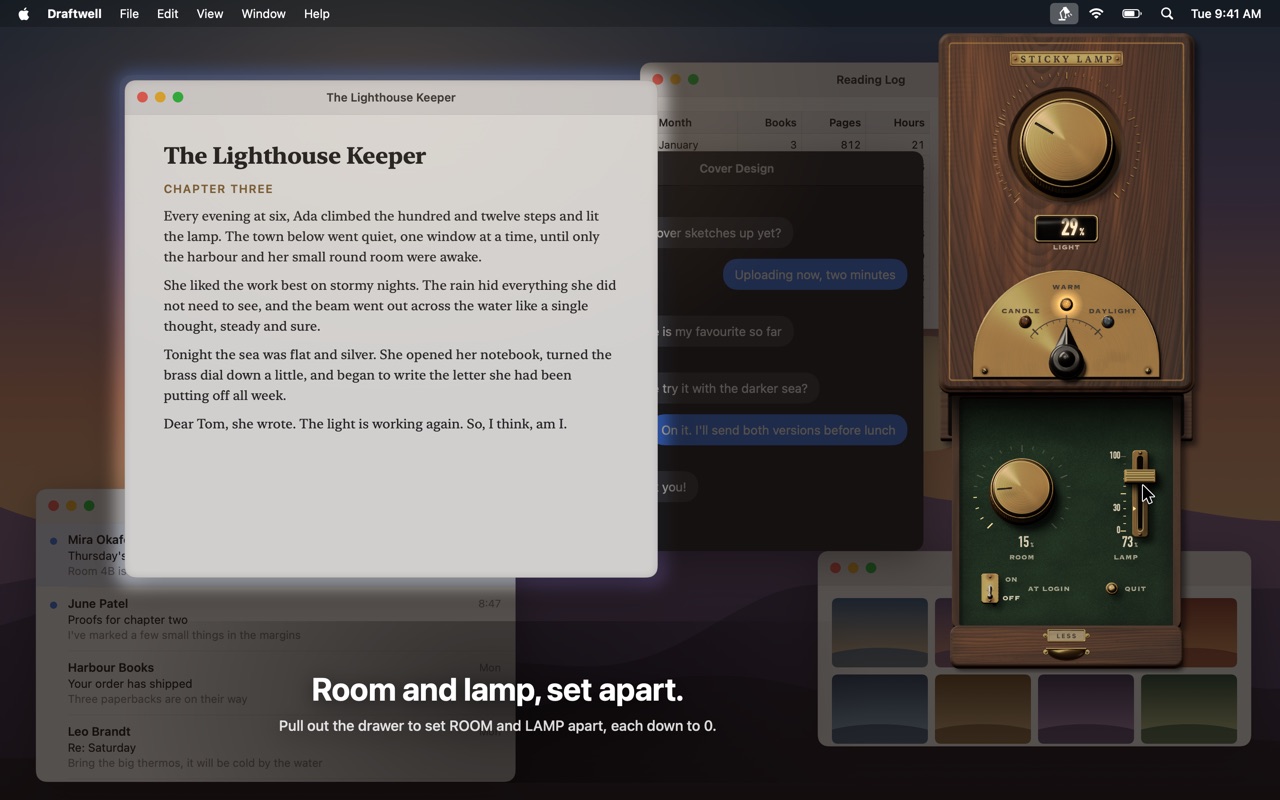Select the olive green thumbnail in the gallery window

click(x=1188, y=708)
